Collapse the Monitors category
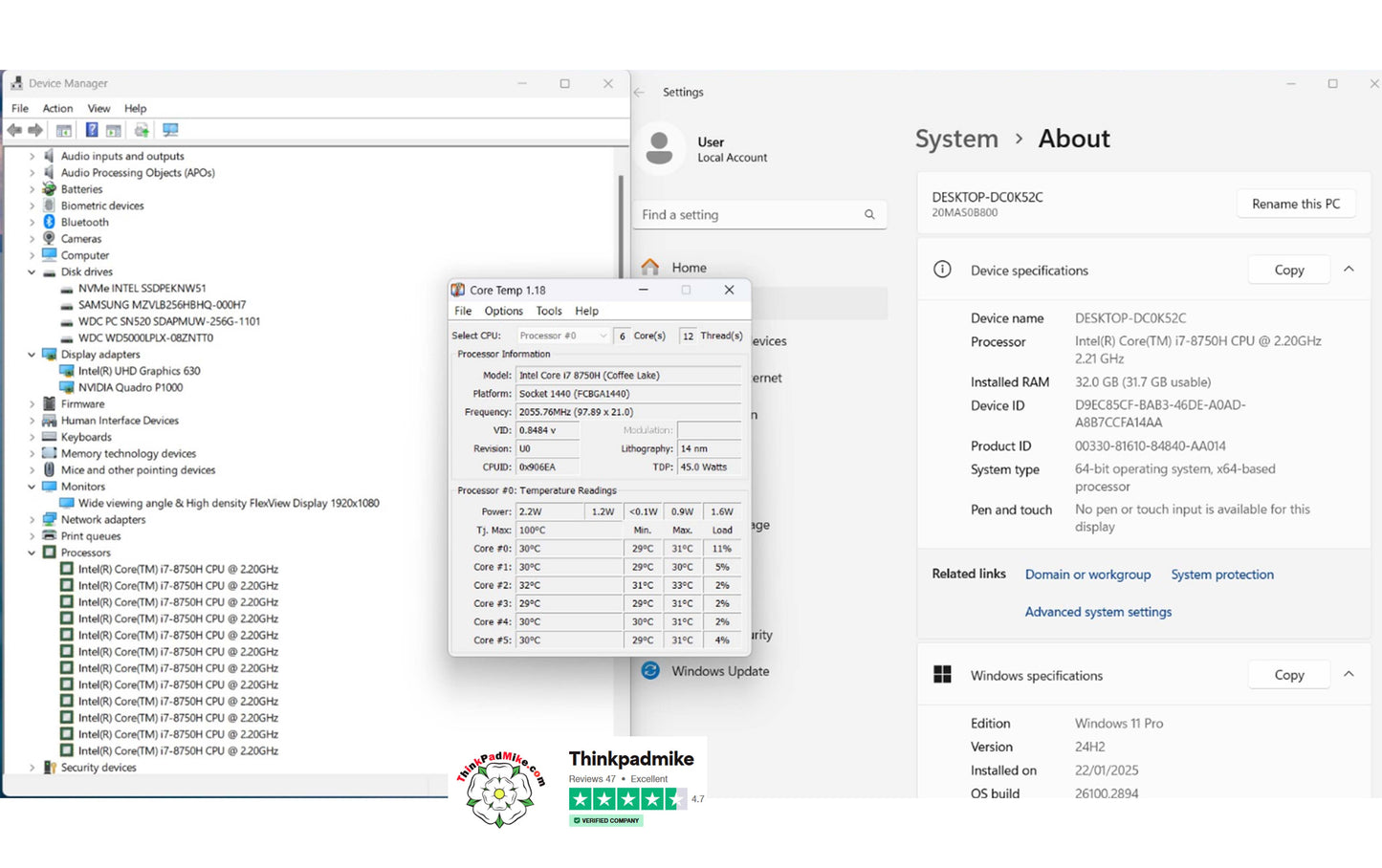This screenshot has height=868, width=1382. click(x=33, y=486)
